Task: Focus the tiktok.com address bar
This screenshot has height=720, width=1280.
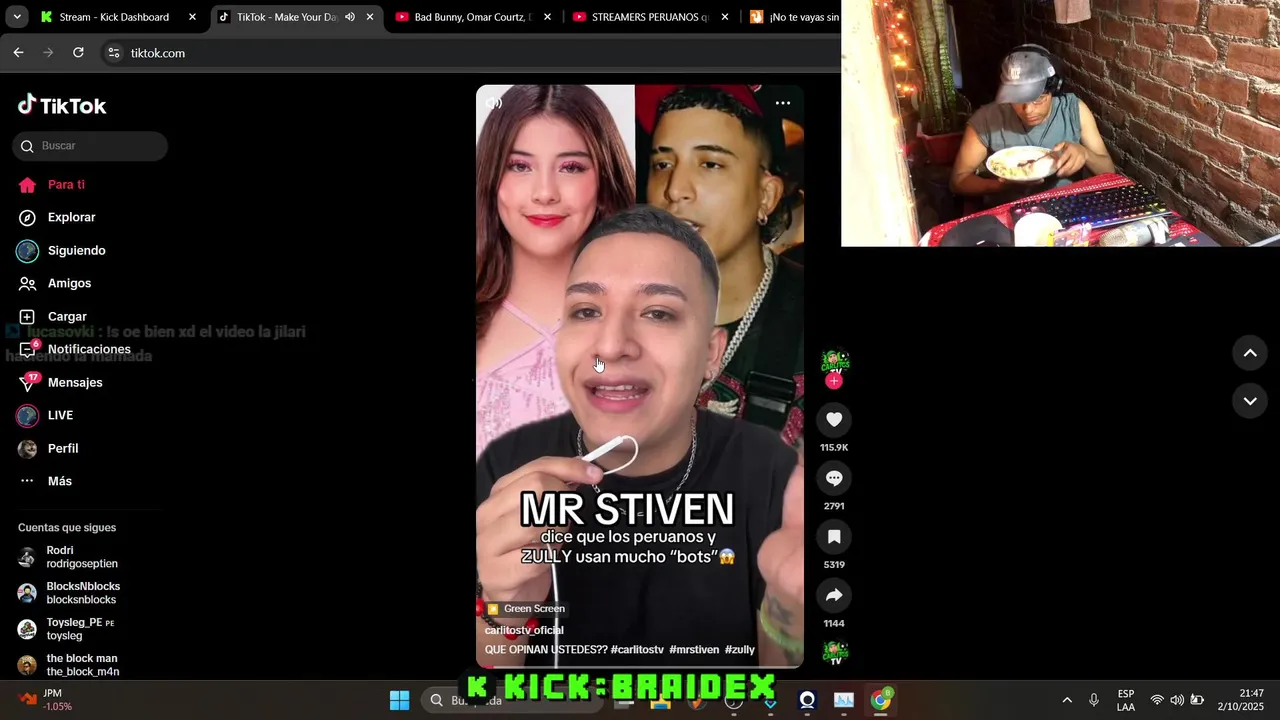Action: [470, 53]
